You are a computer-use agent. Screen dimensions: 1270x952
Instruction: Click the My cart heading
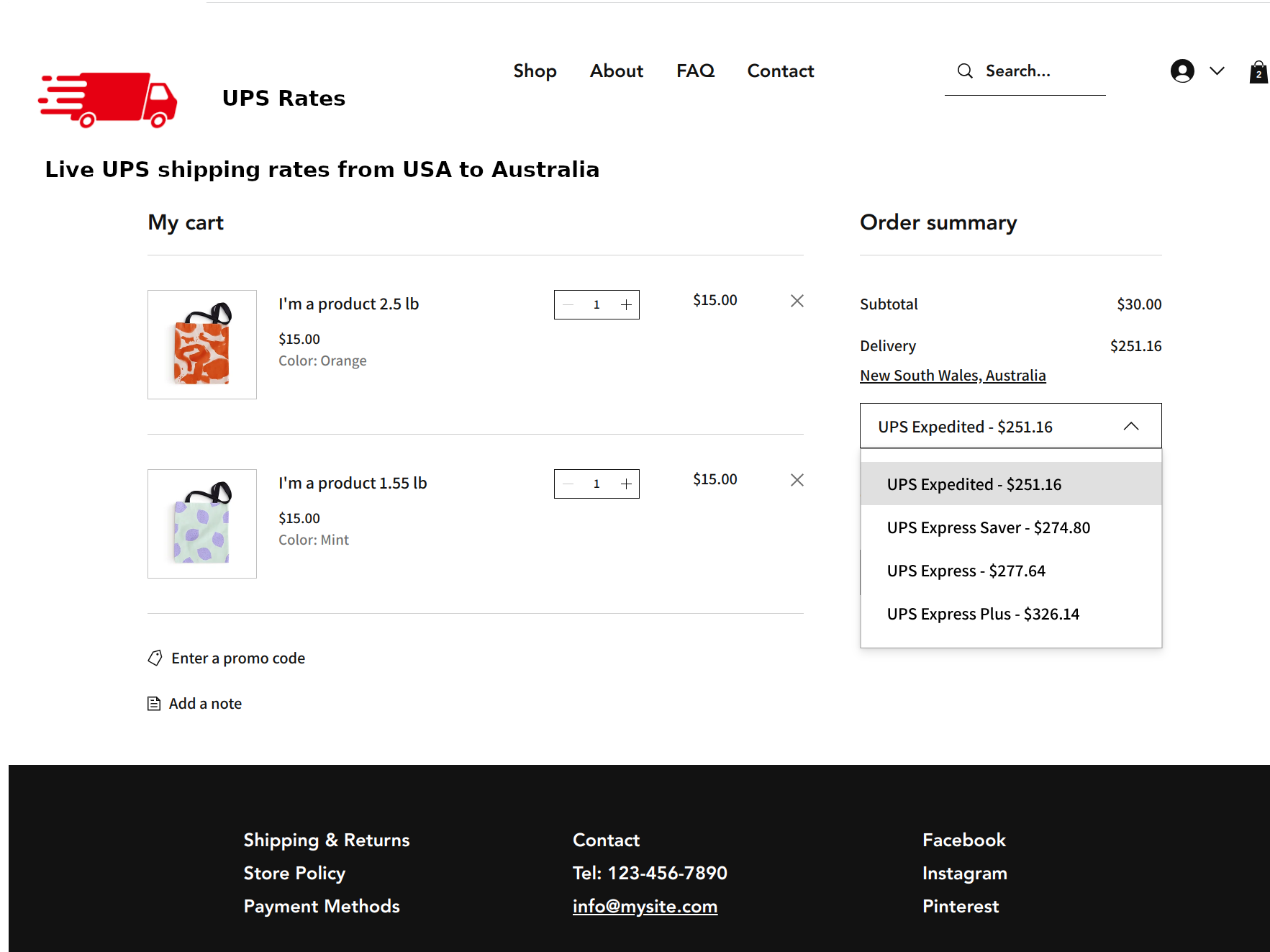point(186,222)
